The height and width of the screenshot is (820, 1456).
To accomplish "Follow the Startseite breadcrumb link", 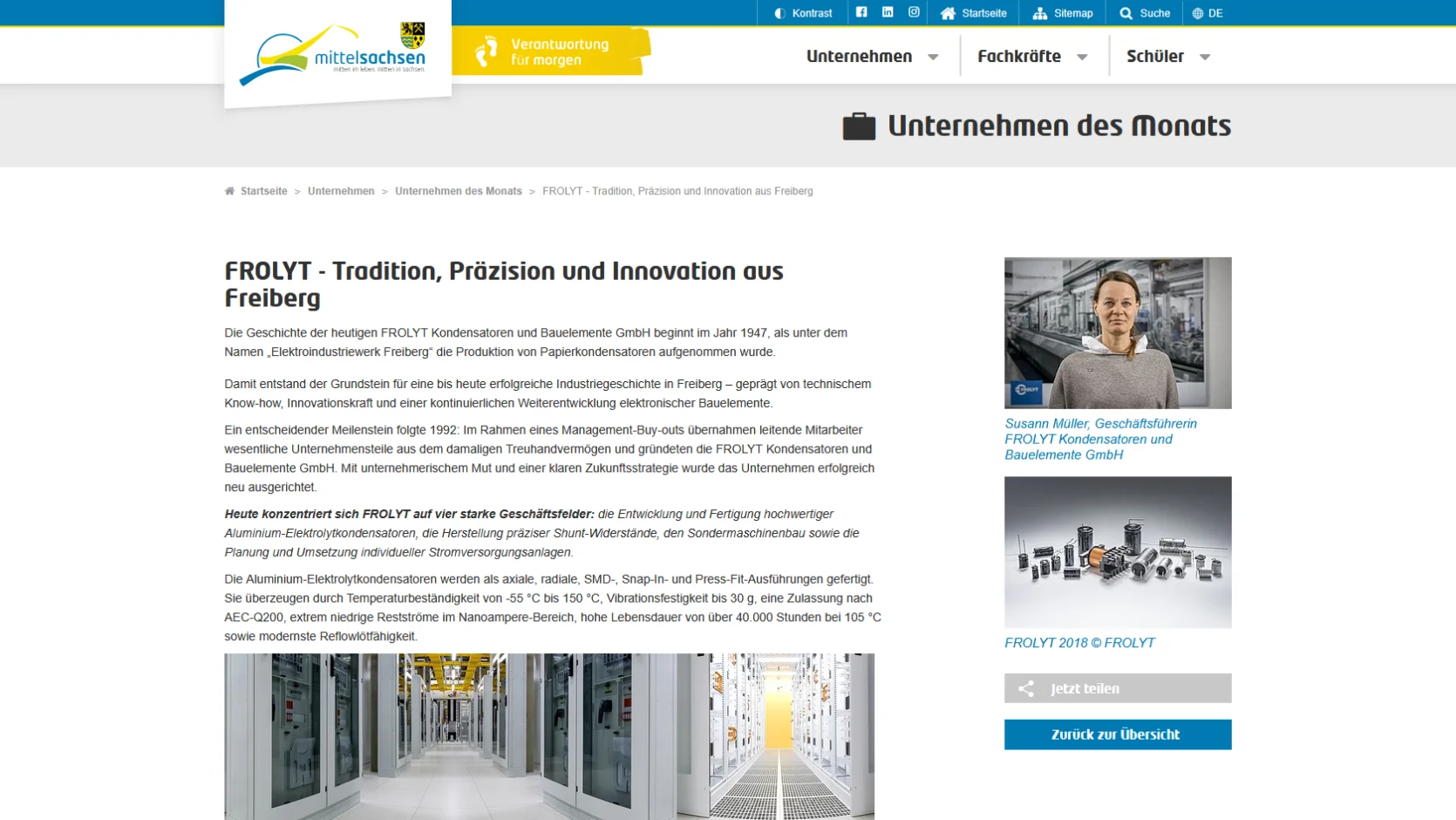I will 263,191.
